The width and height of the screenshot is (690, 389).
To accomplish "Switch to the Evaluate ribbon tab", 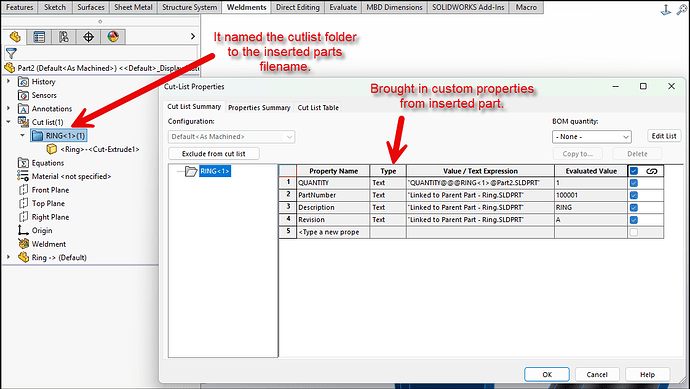I will [343, 7].
